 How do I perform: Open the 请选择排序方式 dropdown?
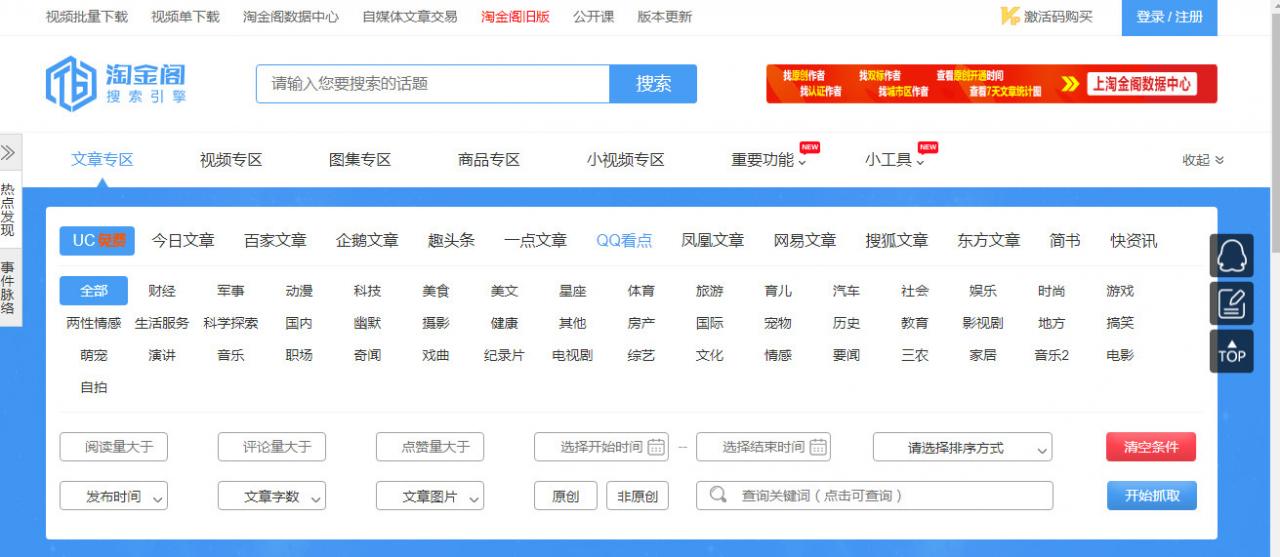click(962, 447)
